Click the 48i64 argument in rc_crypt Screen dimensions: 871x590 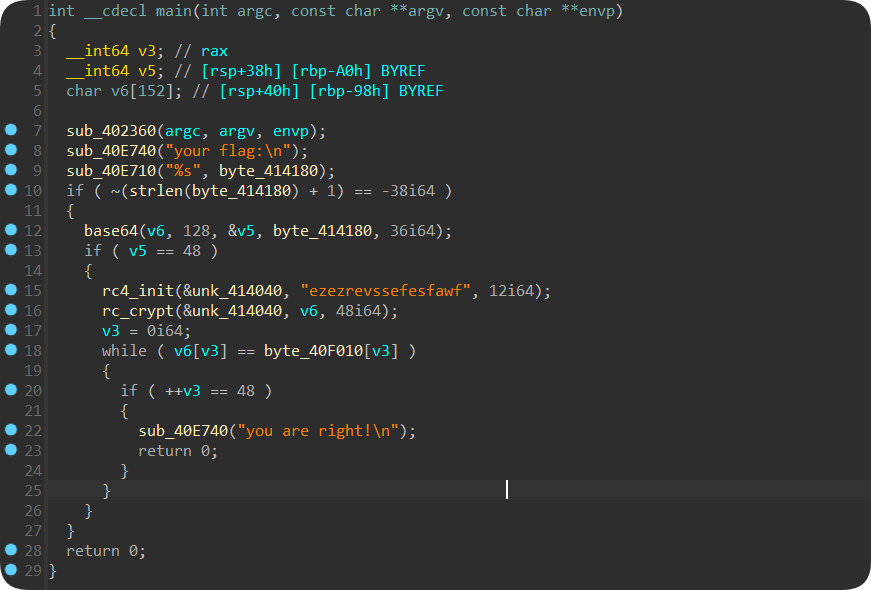pos(358,311)
